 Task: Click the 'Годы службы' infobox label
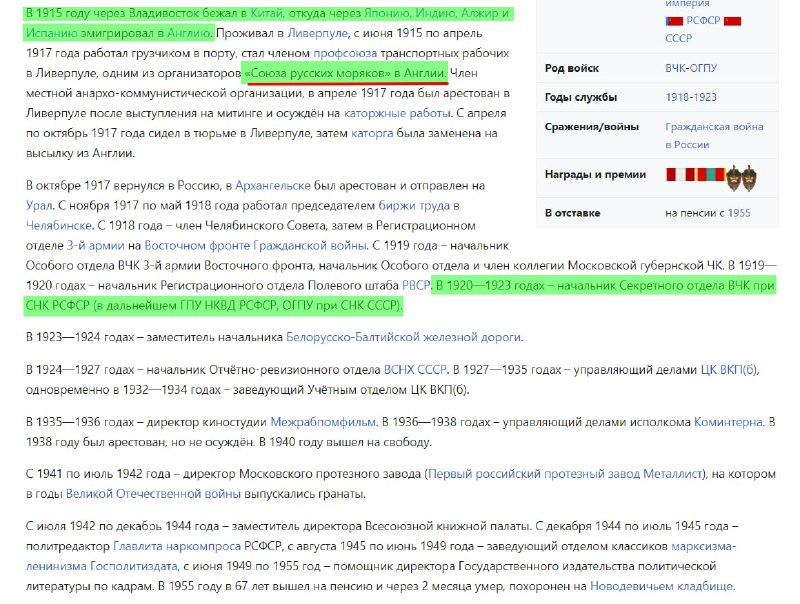coord(581,97)
